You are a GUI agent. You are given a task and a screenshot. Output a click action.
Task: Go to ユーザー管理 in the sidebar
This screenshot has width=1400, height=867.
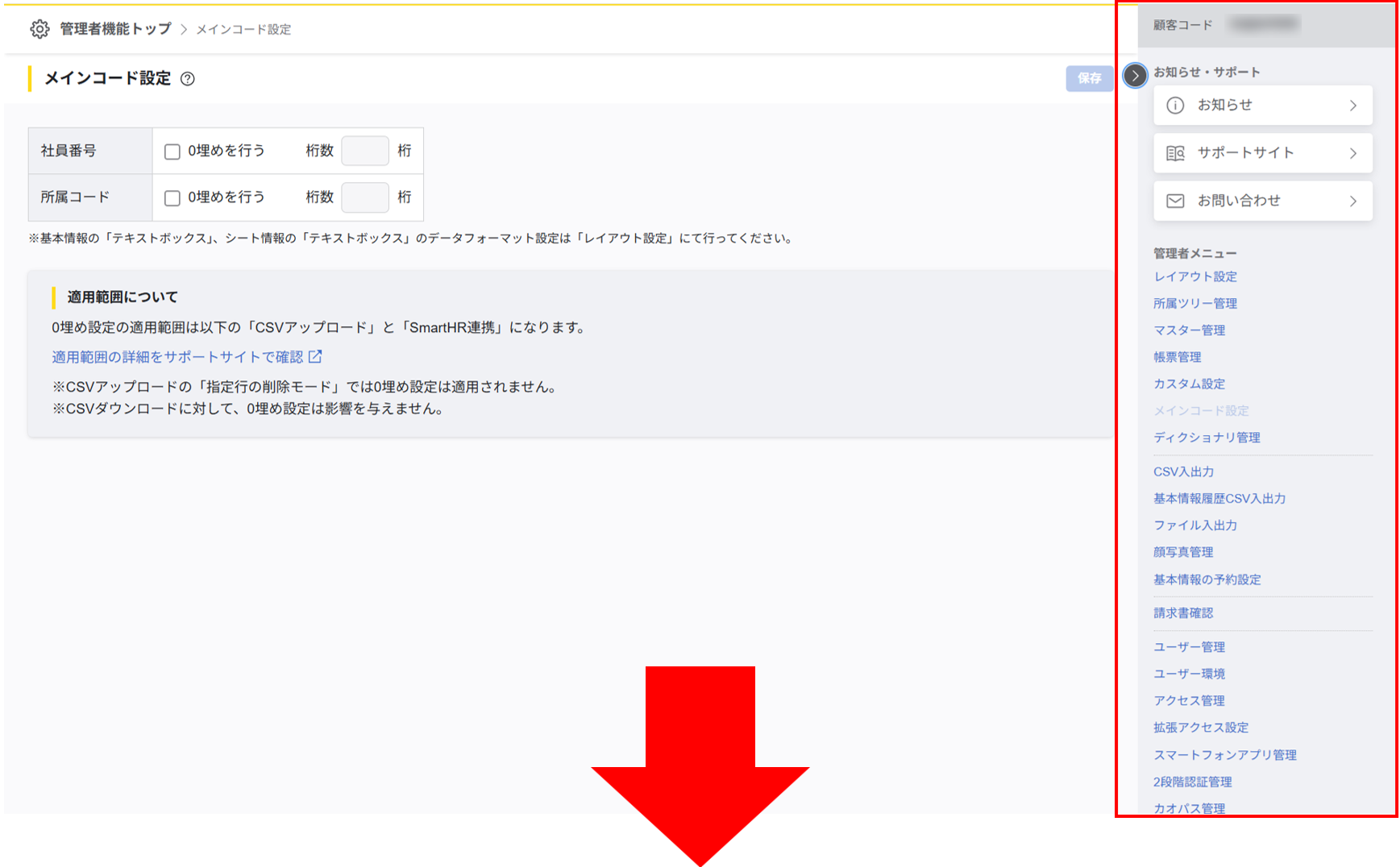1190,646
